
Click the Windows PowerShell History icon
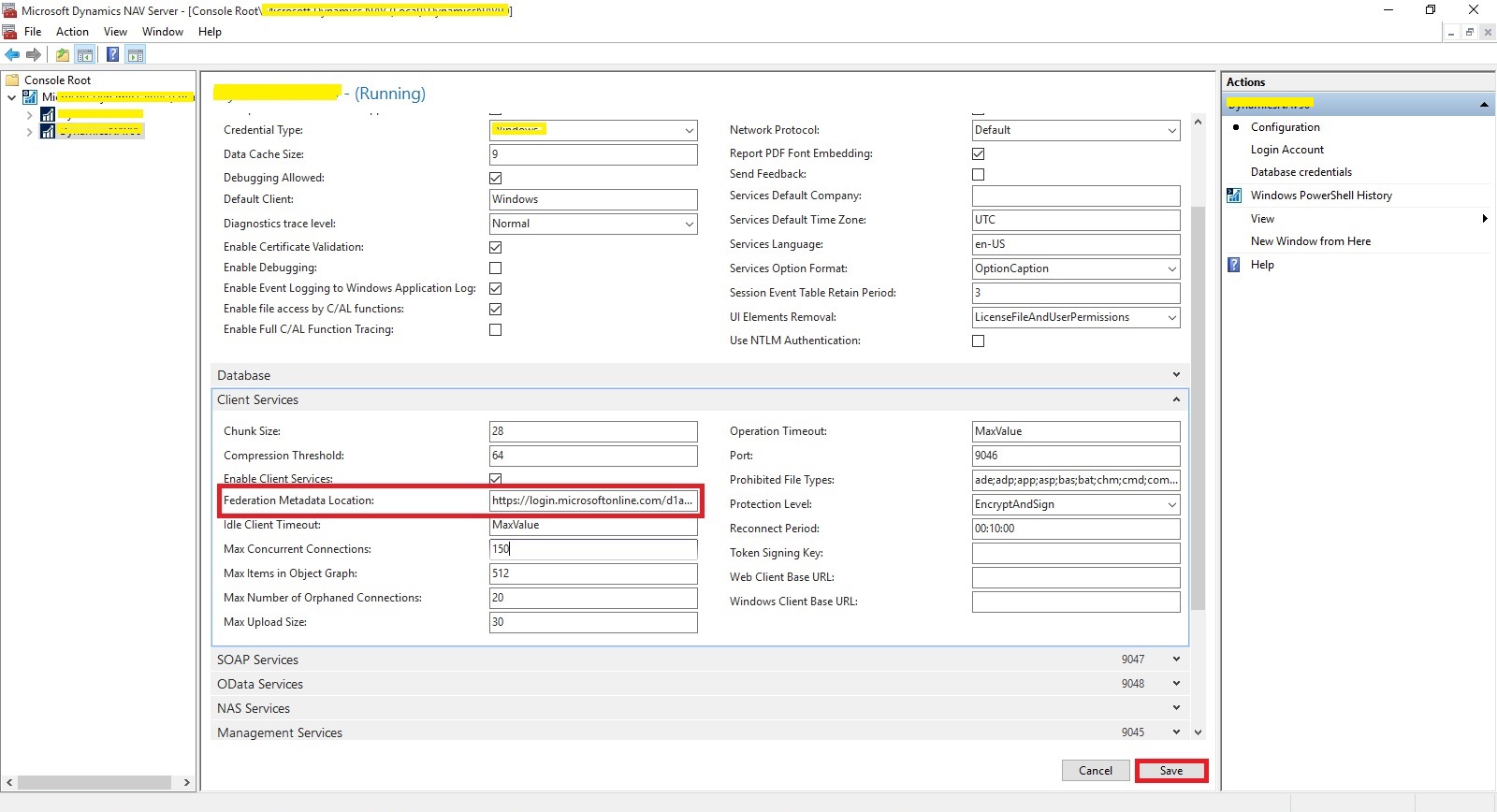pos(1234,196)
